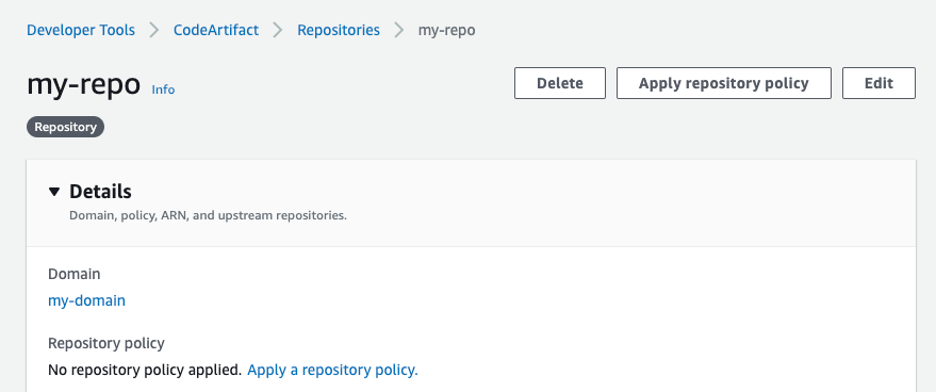Click the Domain field label
This screenshot has height=392, width=936.
click(74, 274)
